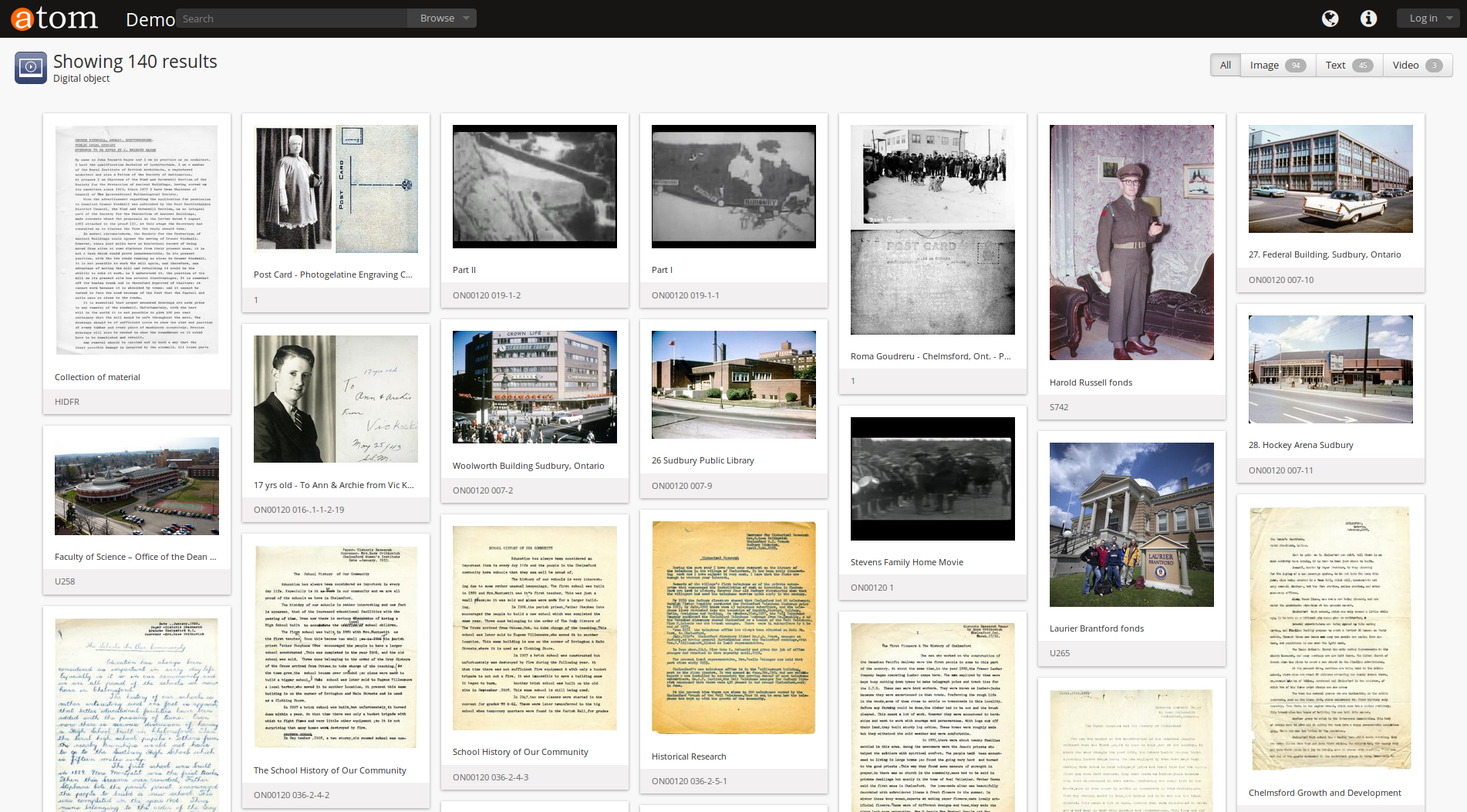Click the Laurier Brantford fonds photo
Viewport: 1467px width, 812px height.
click(1131, 524)
